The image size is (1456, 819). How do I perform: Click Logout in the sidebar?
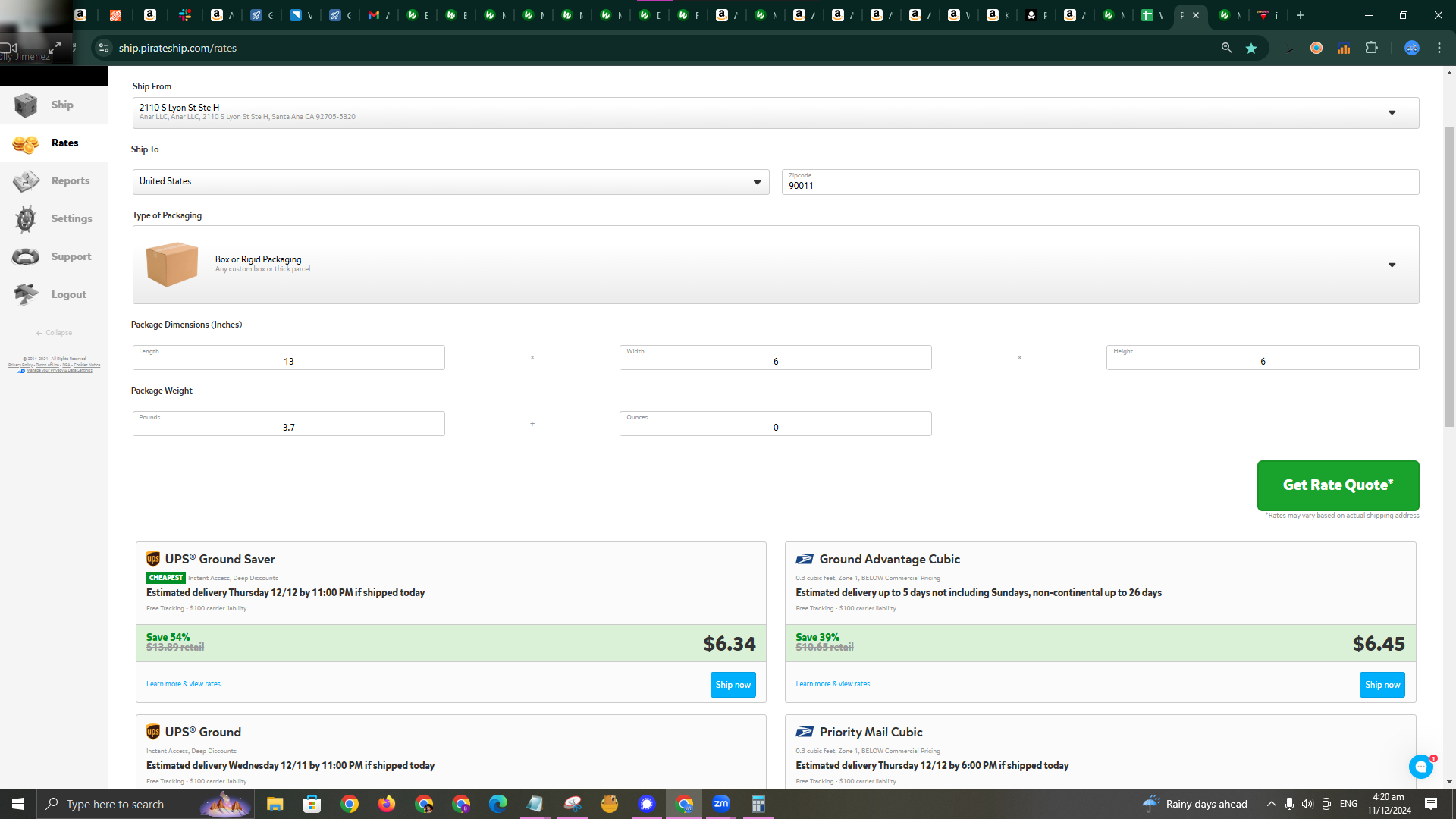pyautogui.click(x=54, y=295)
